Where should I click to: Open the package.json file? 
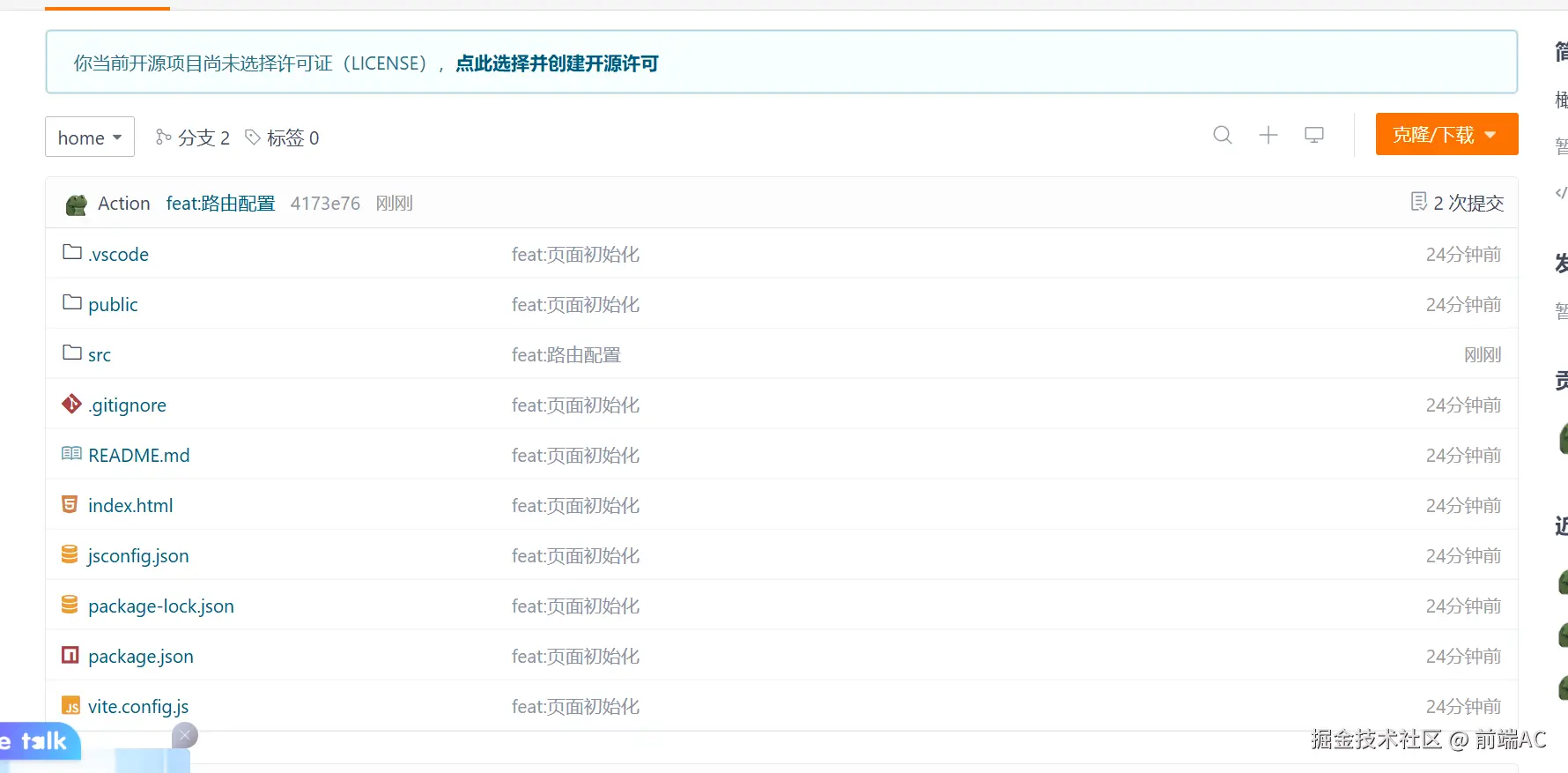coord(141,657)
